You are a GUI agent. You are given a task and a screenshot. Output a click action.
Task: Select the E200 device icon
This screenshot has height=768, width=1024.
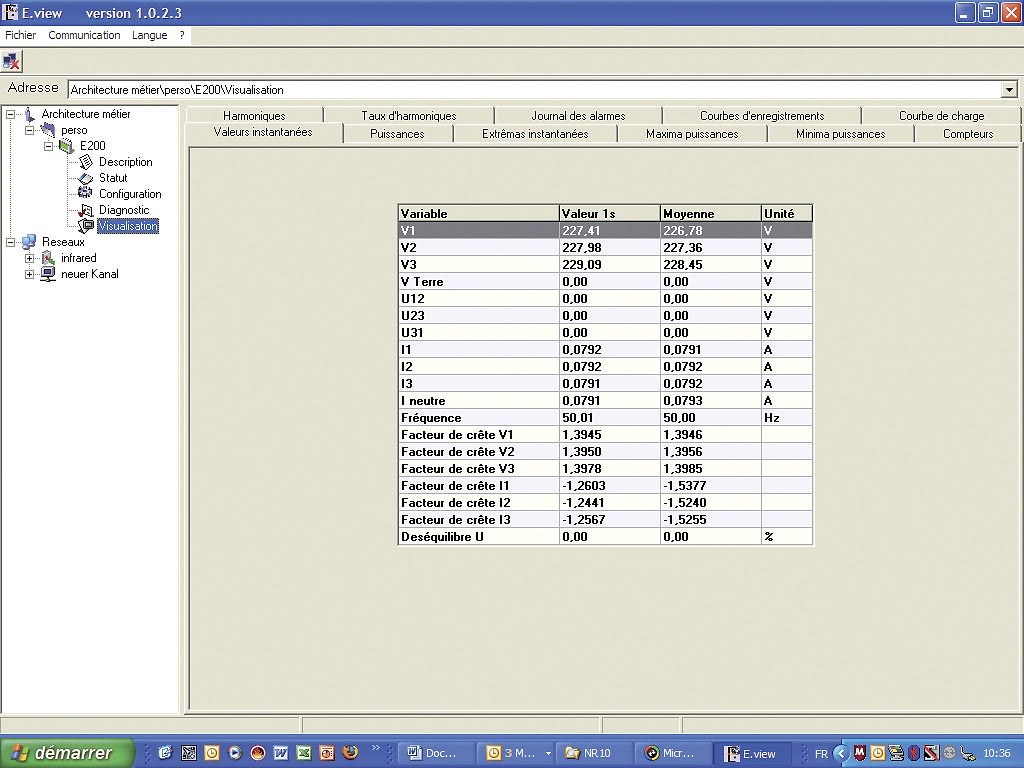pyautogui.click(x=68, y=145)
